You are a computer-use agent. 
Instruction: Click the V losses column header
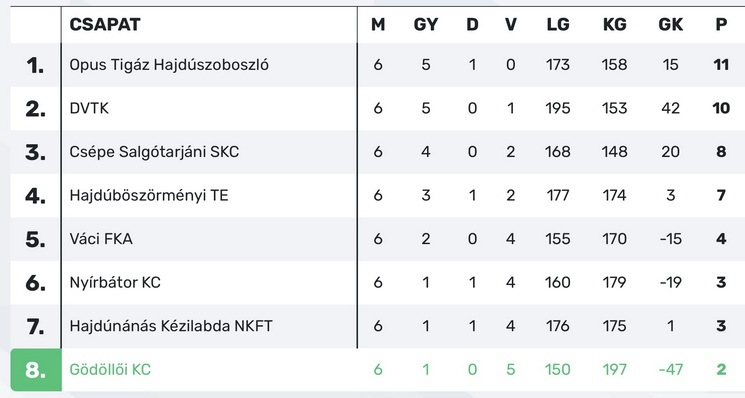[x=511, y=25]
